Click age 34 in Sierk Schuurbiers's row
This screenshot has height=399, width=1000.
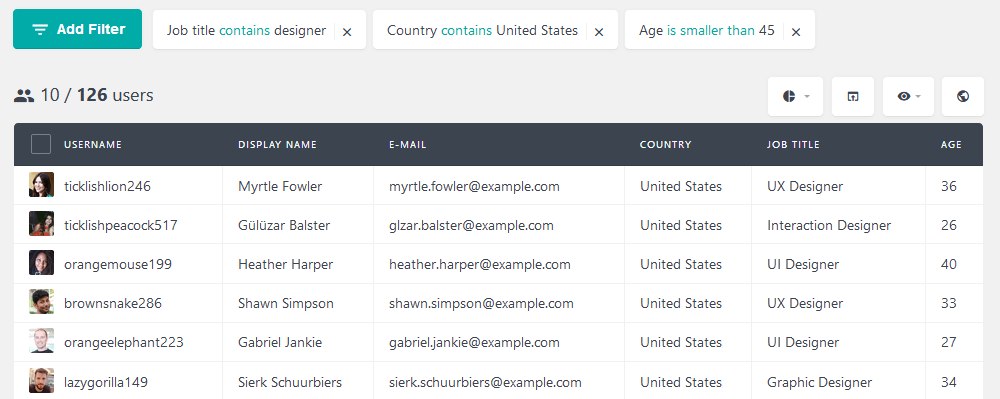949,382
